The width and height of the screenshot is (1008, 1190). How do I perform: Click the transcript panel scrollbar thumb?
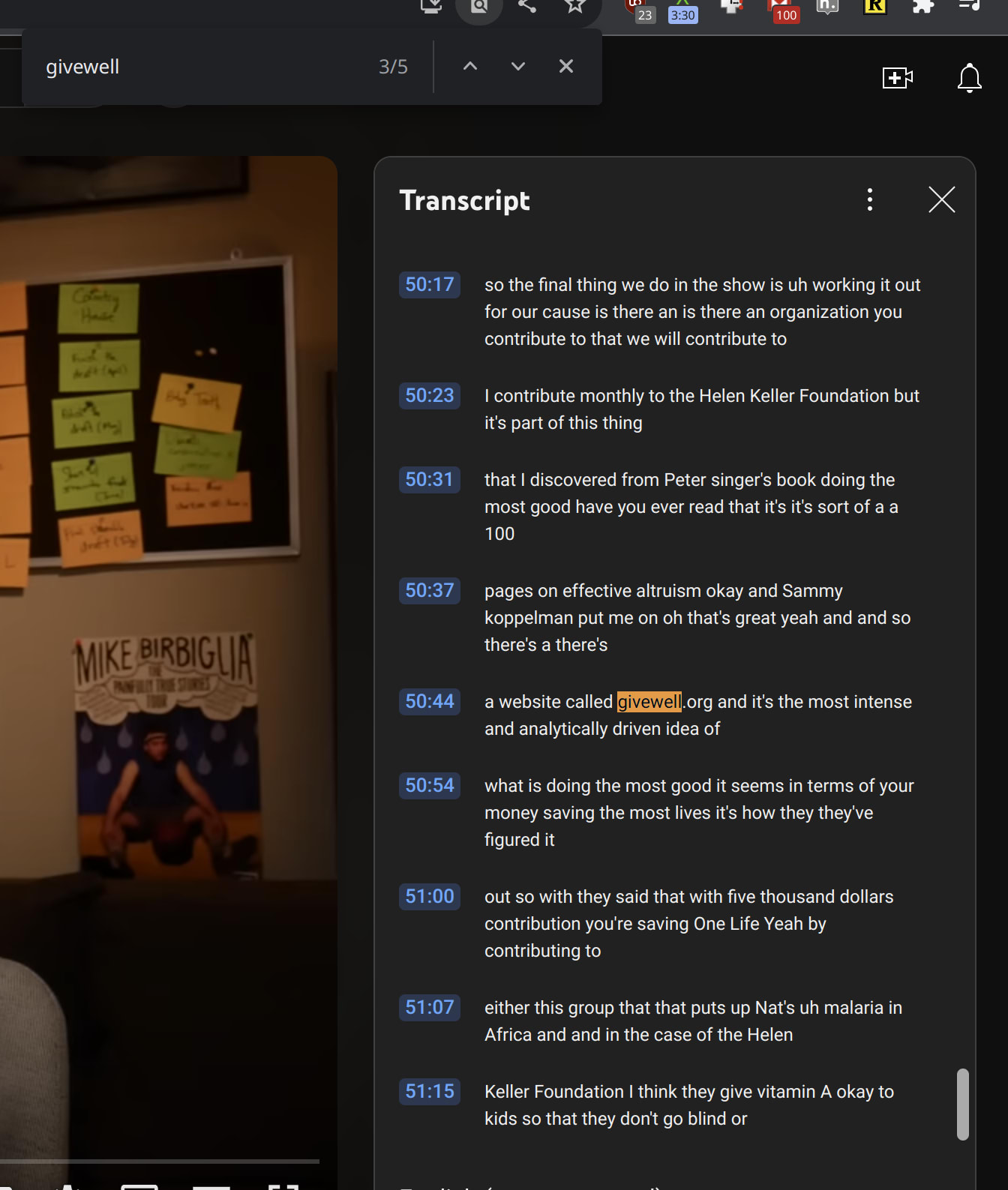point(962,1104)
